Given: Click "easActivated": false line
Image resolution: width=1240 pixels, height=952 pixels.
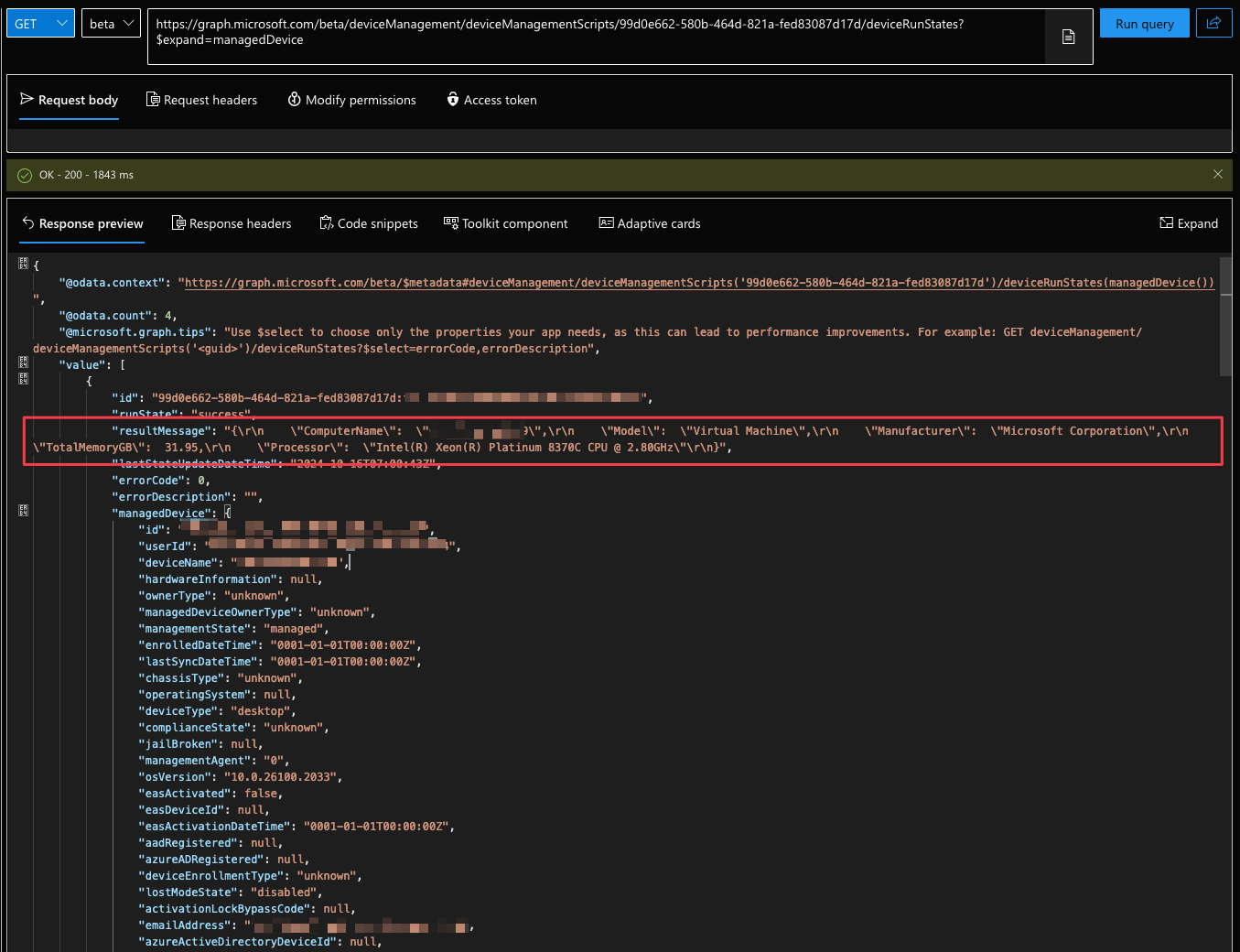Looking at the screenshot, I should 210,794.
